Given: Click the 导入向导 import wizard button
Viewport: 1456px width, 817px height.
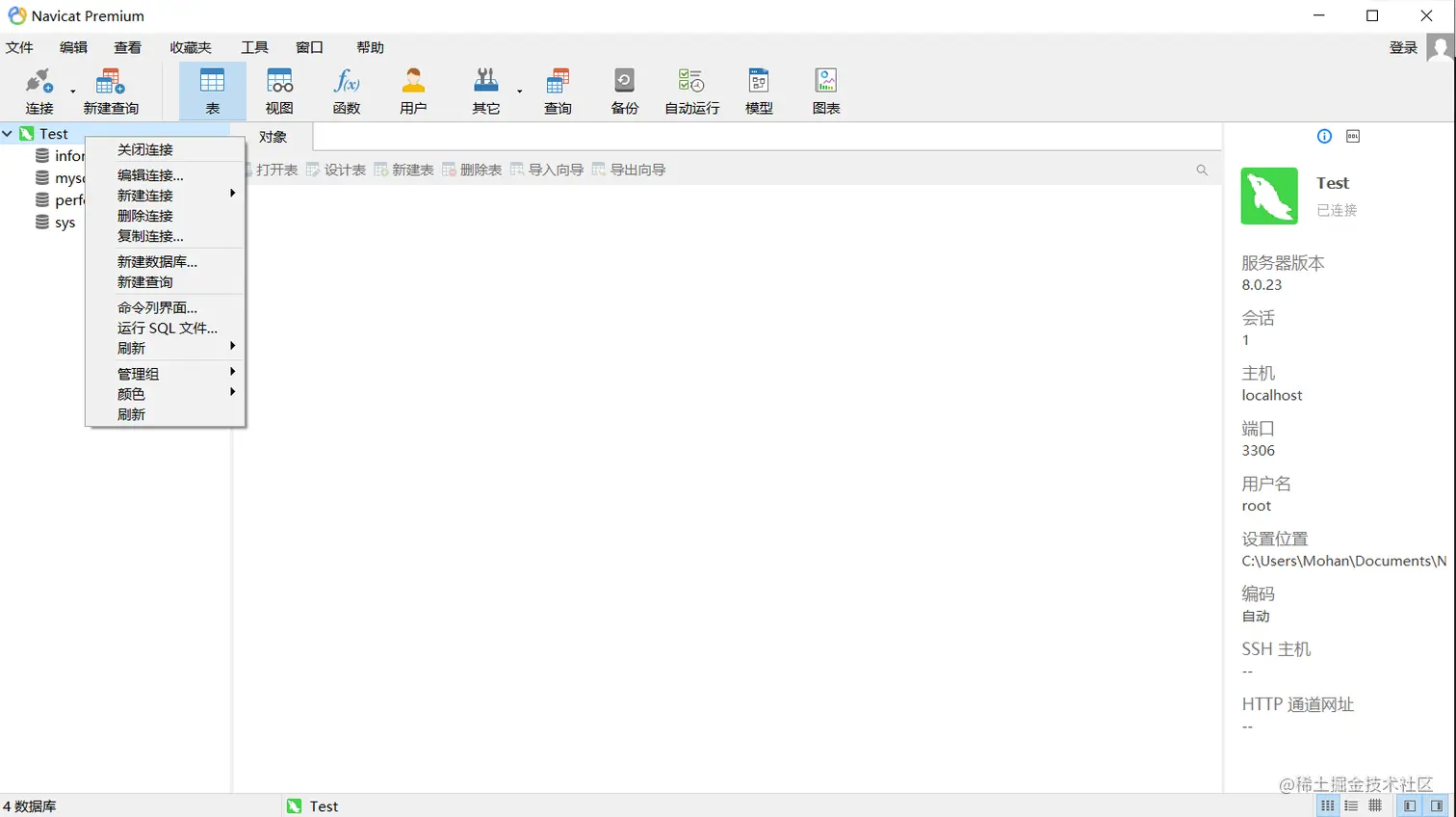Looking at the screenshot, I should [x=547, y=170].
